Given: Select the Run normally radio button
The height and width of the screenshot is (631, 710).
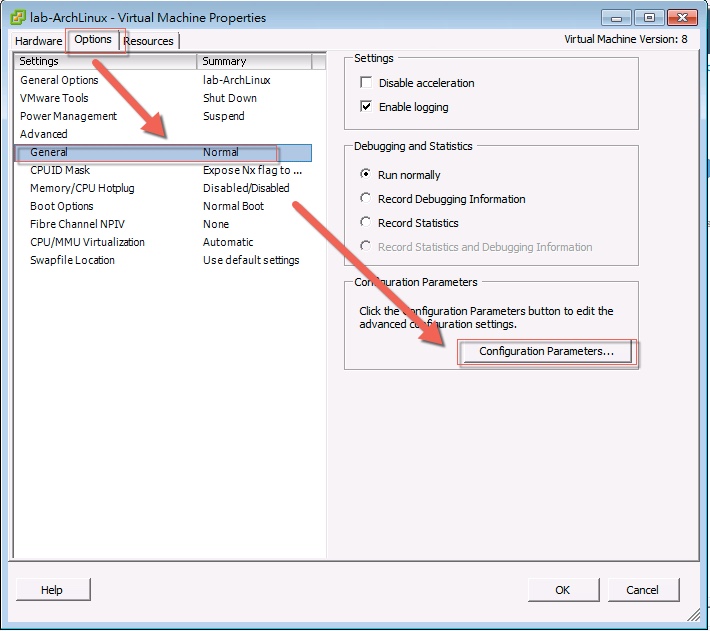Looking at the screenshot, I should tap(366, 175).
